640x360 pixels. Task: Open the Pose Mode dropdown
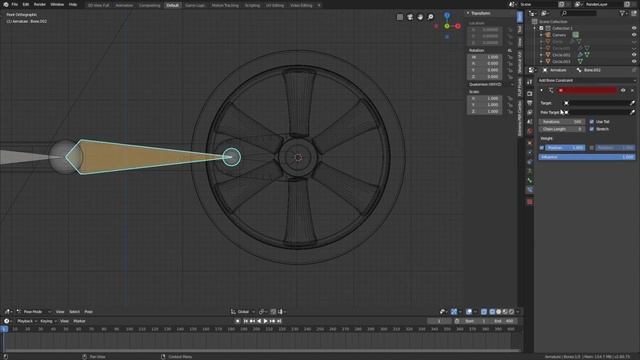pos(33,312)
